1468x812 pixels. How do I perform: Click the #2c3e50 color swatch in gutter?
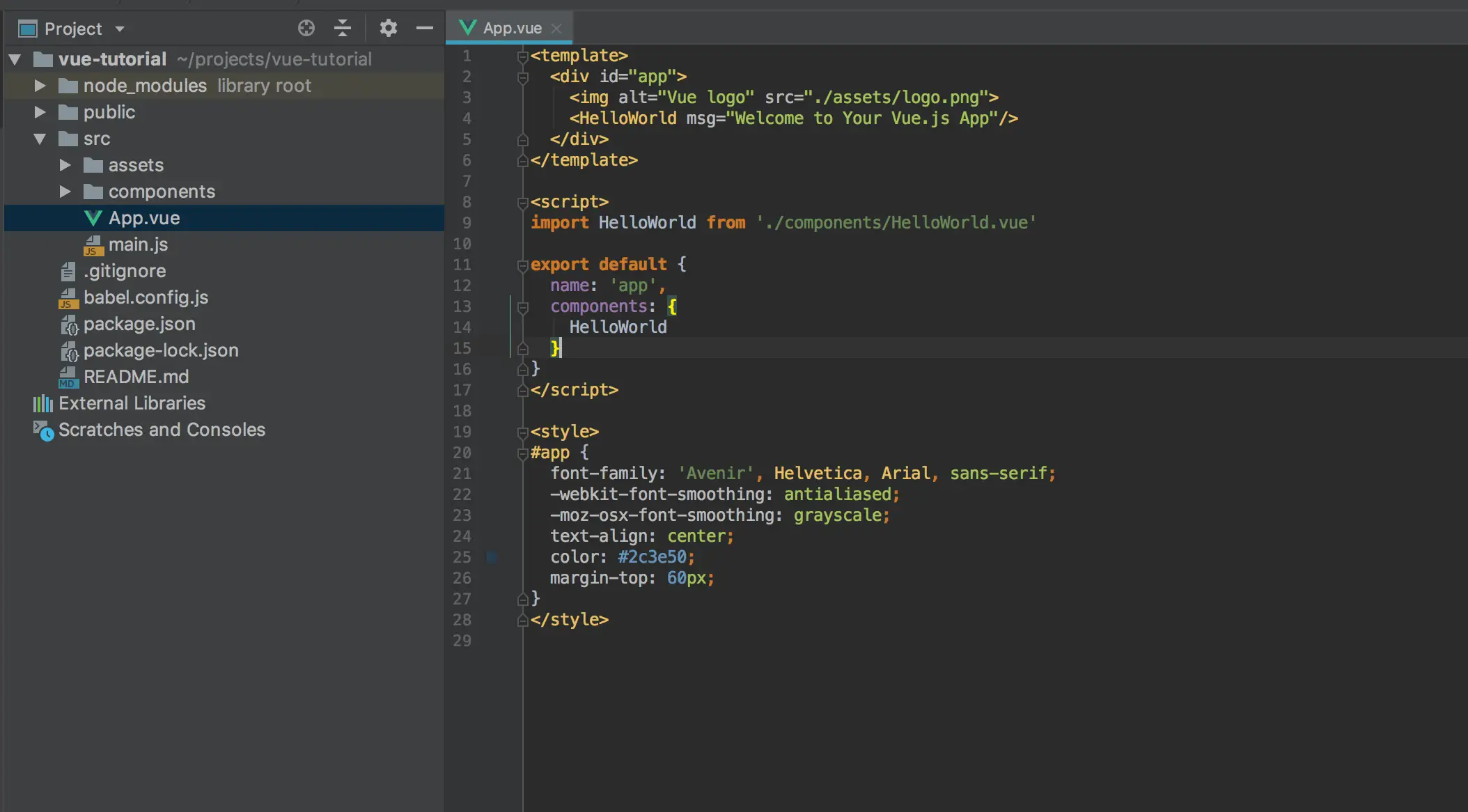492,557
